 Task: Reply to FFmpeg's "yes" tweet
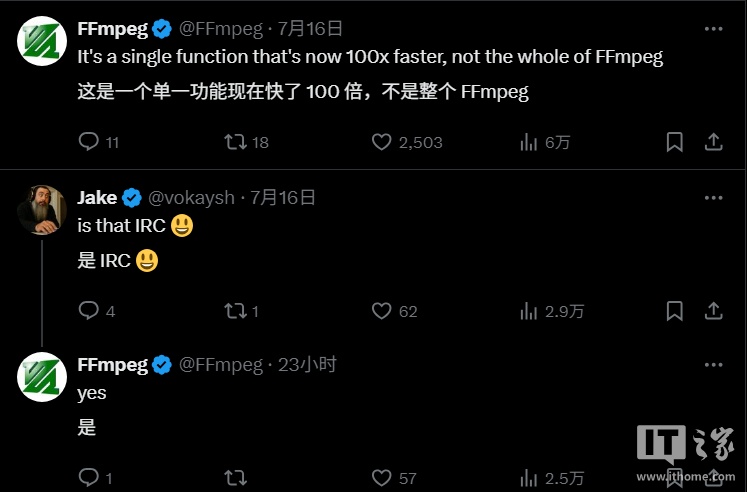pos(88,478)
